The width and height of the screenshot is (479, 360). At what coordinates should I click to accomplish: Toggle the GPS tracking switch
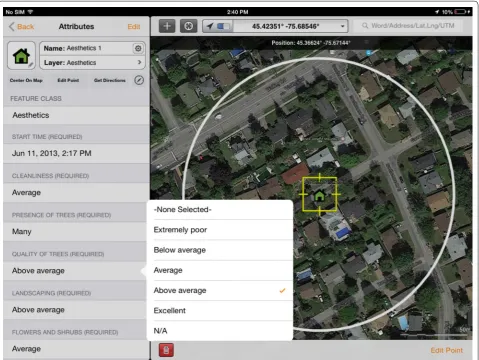(223, 26)
